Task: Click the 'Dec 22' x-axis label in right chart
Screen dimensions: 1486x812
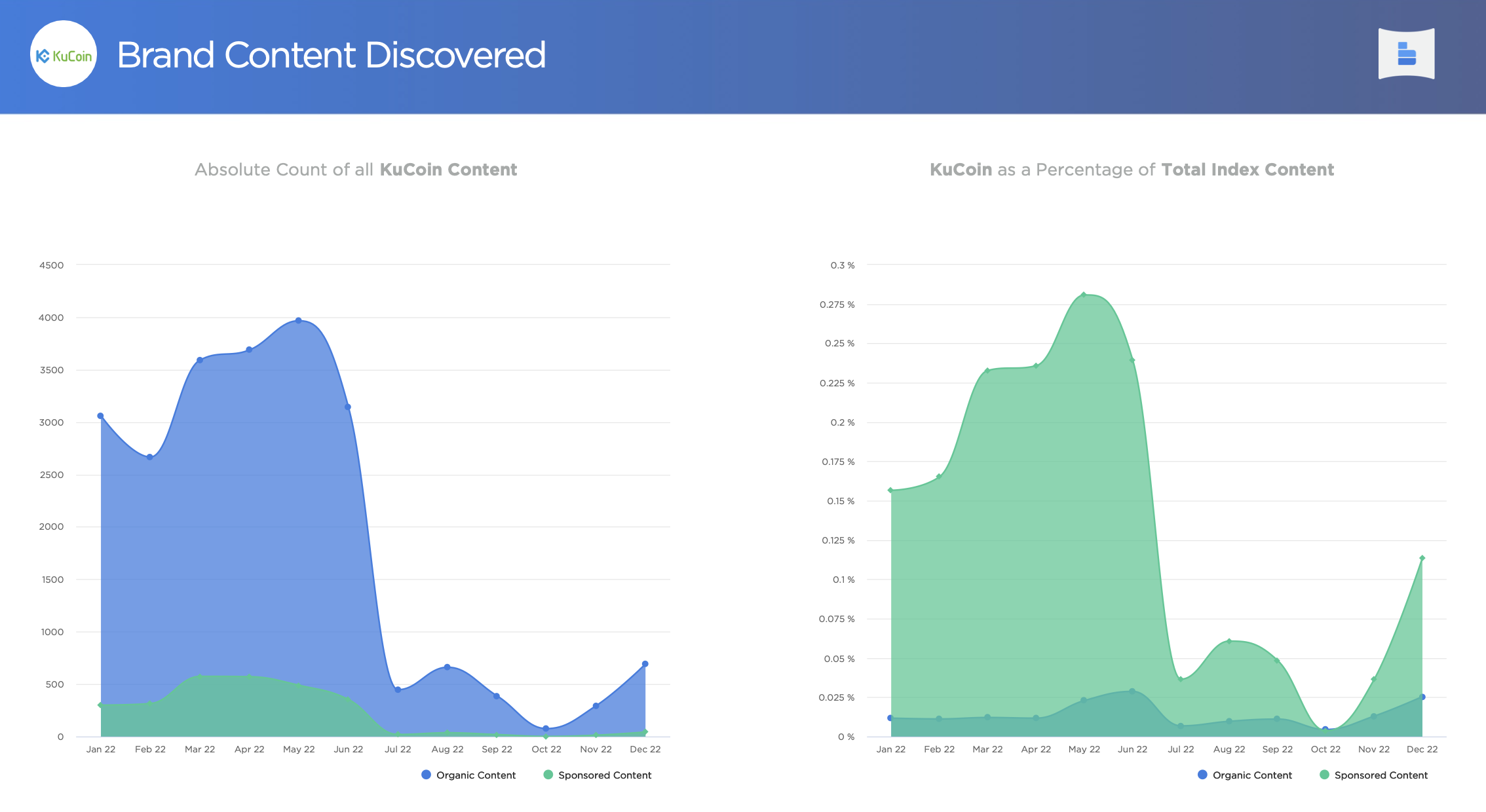Action: (x=1422, y=749)
